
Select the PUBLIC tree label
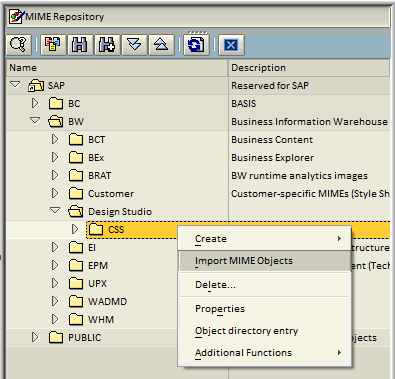point(85,338)
